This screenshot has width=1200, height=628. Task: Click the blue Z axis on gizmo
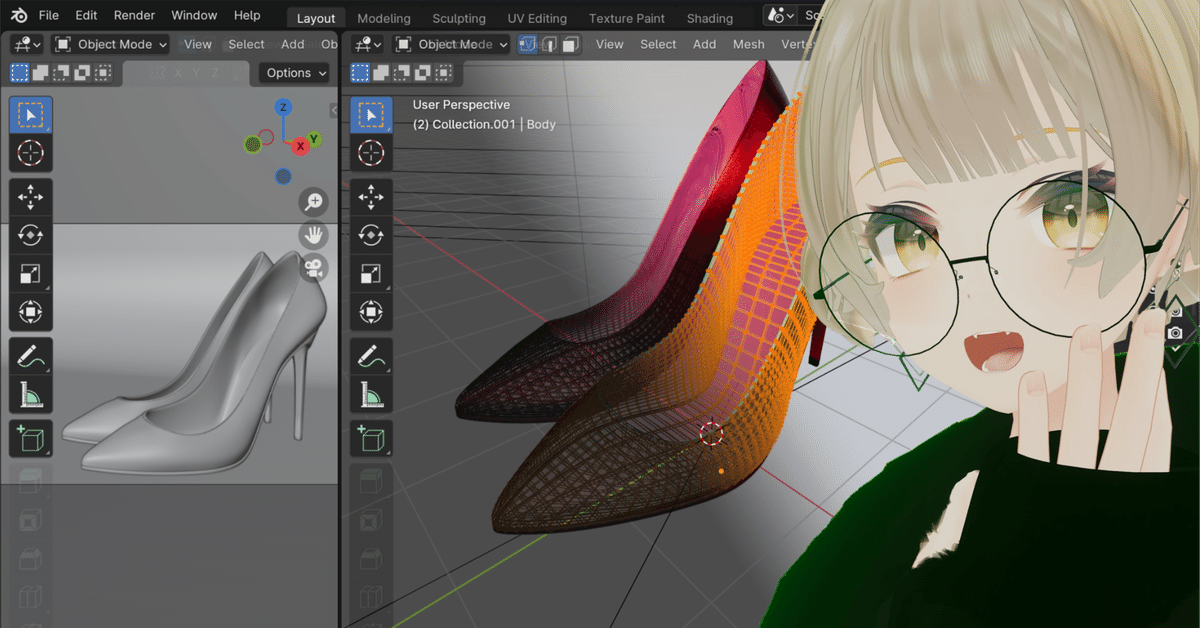284,107
